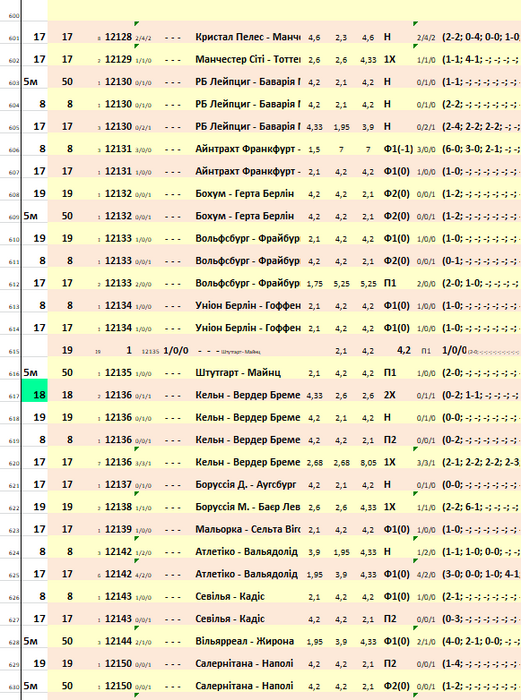
Task: Select row header 630
Action: 14,687
